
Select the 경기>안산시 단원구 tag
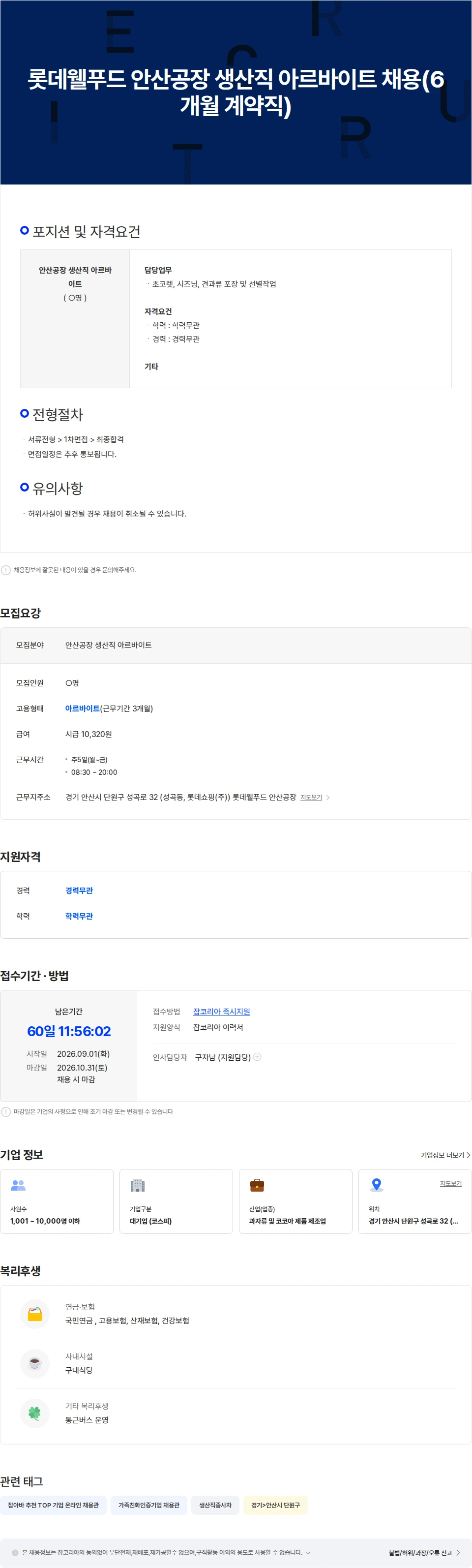coord(275,1505)
